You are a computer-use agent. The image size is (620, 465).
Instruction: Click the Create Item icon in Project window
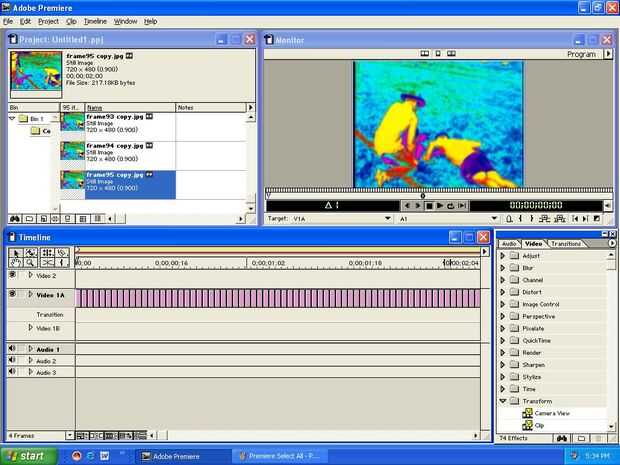[43, 219]
